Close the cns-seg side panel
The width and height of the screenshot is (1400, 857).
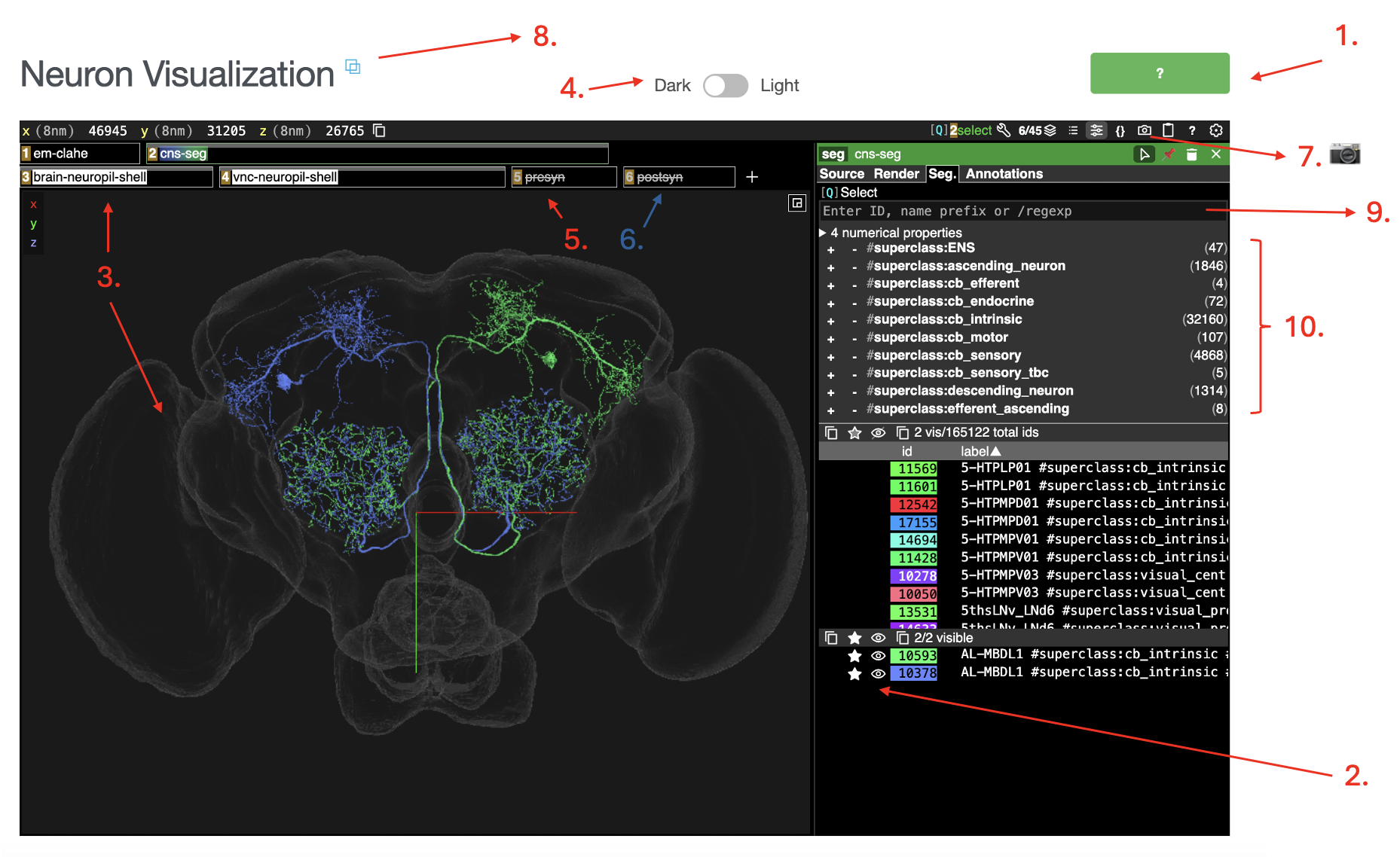[1215, 154]
